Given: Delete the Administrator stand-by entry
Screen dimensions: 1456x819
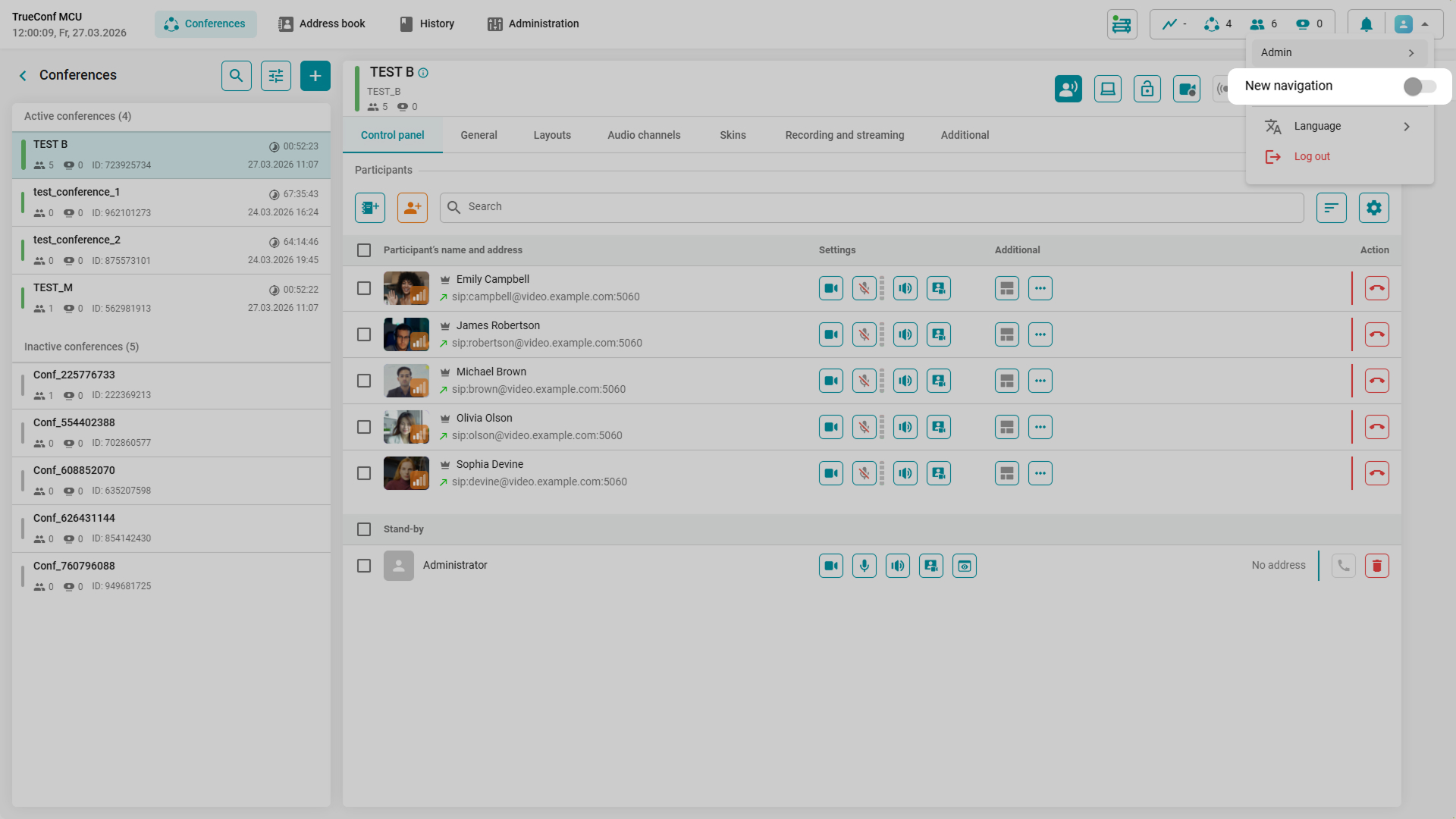Looking at the screenshot, I should pyautogui.click(x=1376, y=566).
